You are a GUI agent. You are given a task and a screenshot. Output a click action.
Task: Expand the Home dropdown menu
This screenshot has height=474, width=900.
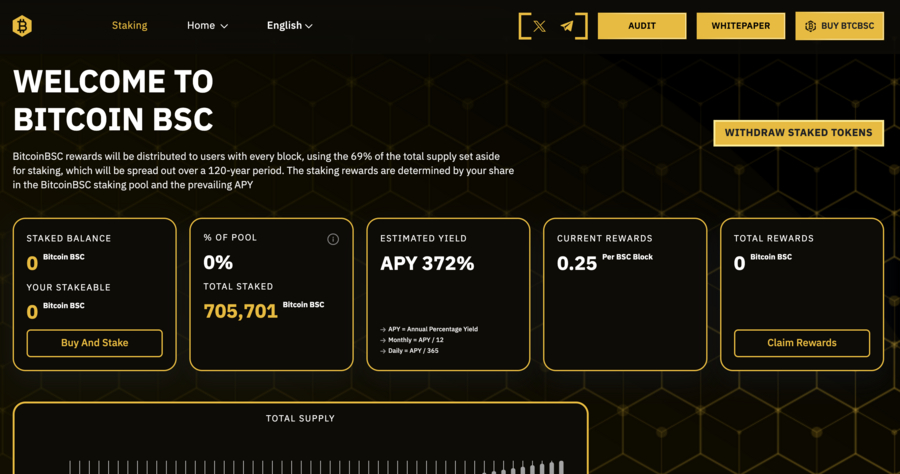pos(207,25)
